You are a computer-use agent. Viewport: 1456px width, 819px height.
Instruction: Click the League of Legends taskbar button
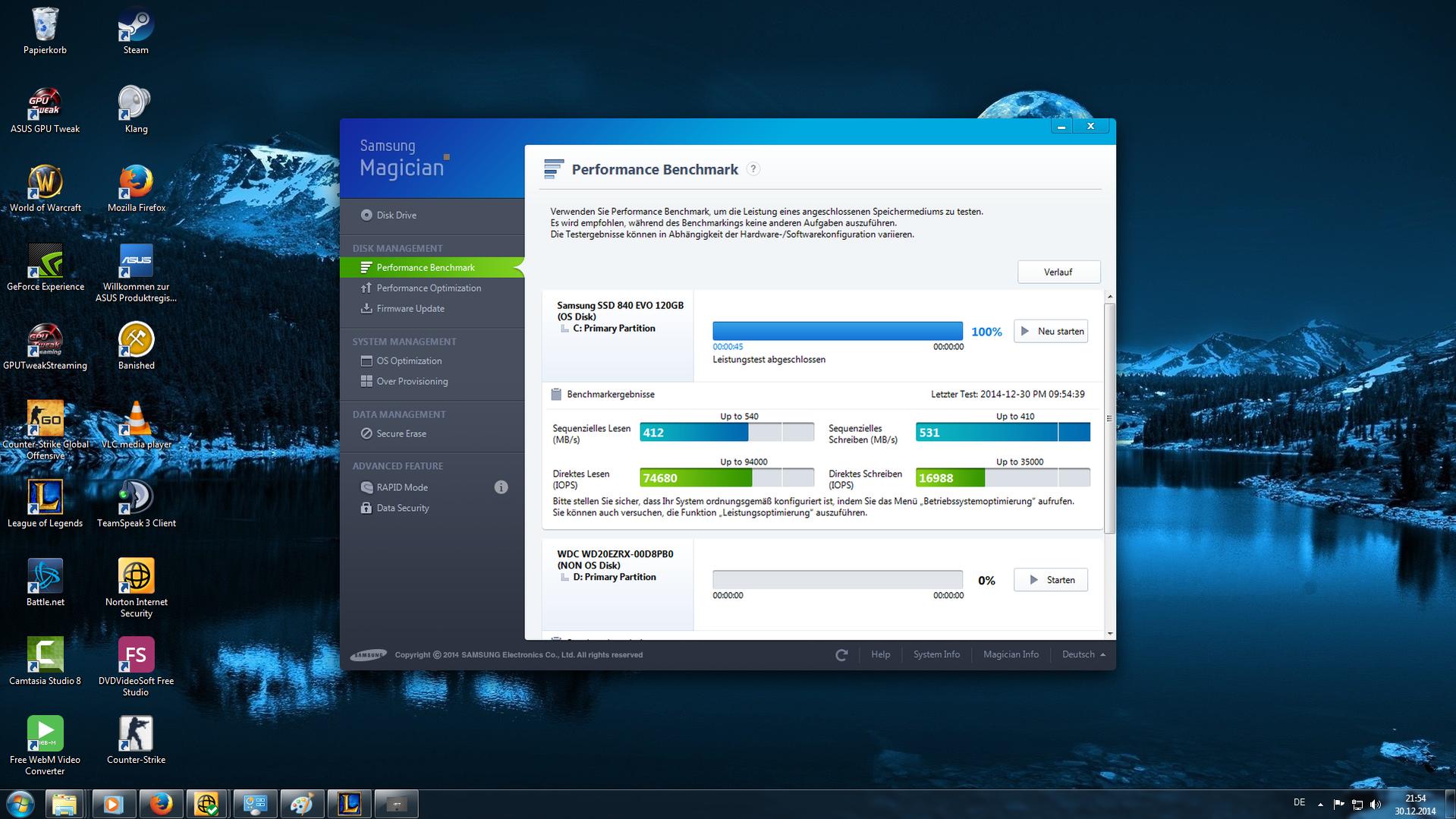pyautogui.click(x=349, y=804)
